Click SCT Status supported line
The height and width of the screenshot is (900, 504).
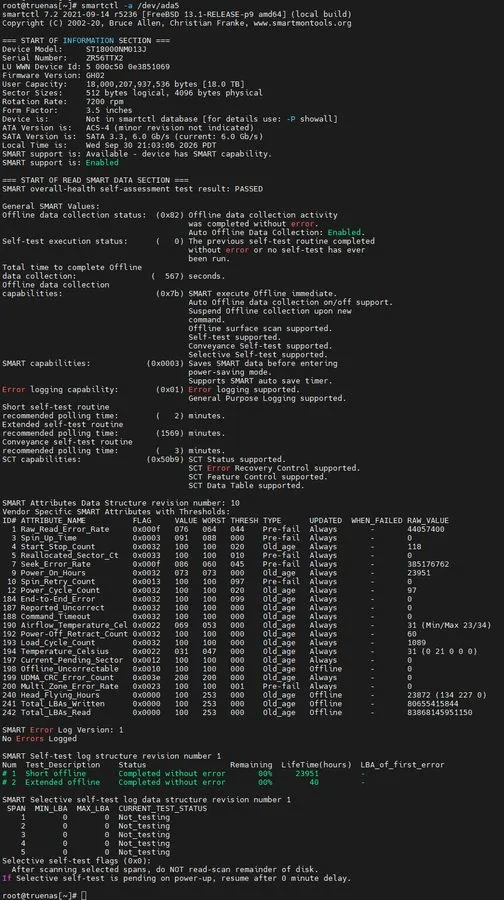click(237, 459)
